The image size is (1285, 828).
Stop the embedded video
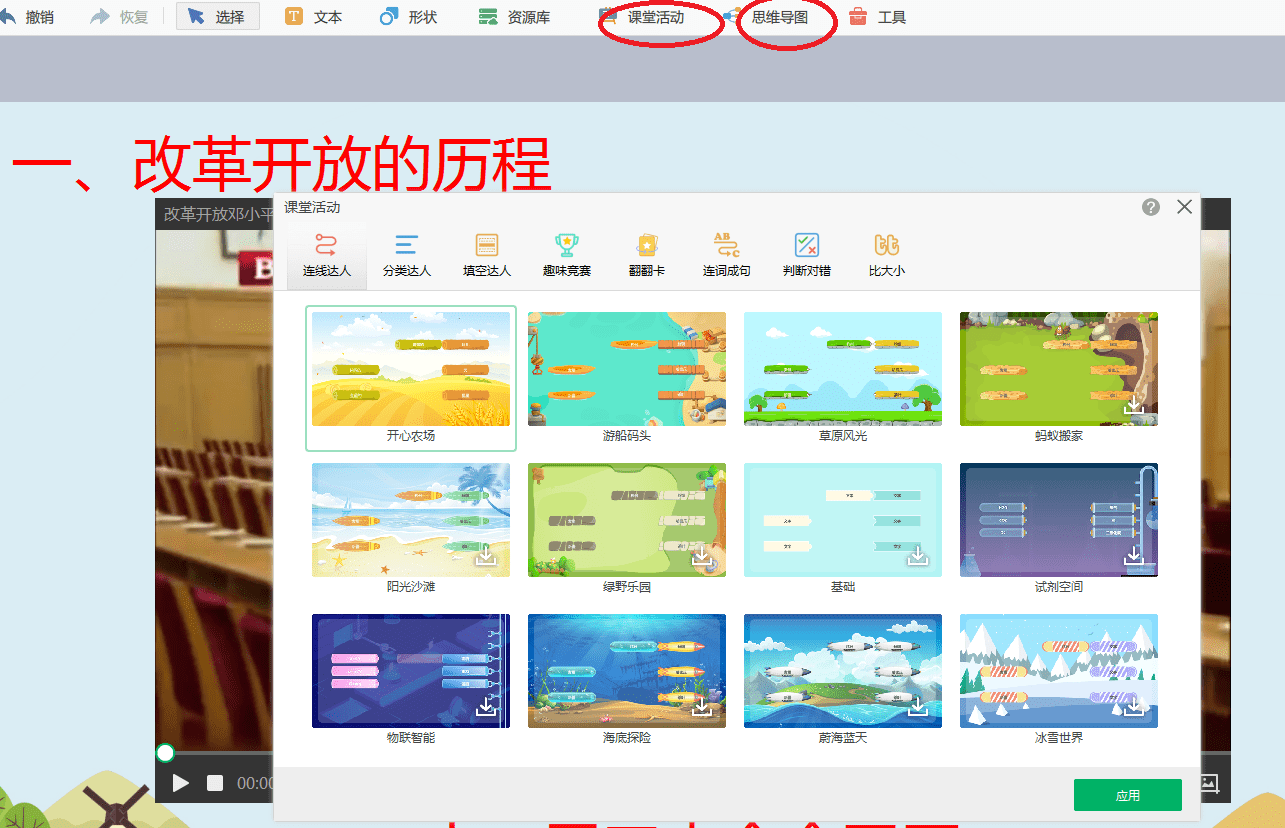[x=215, y=783]
